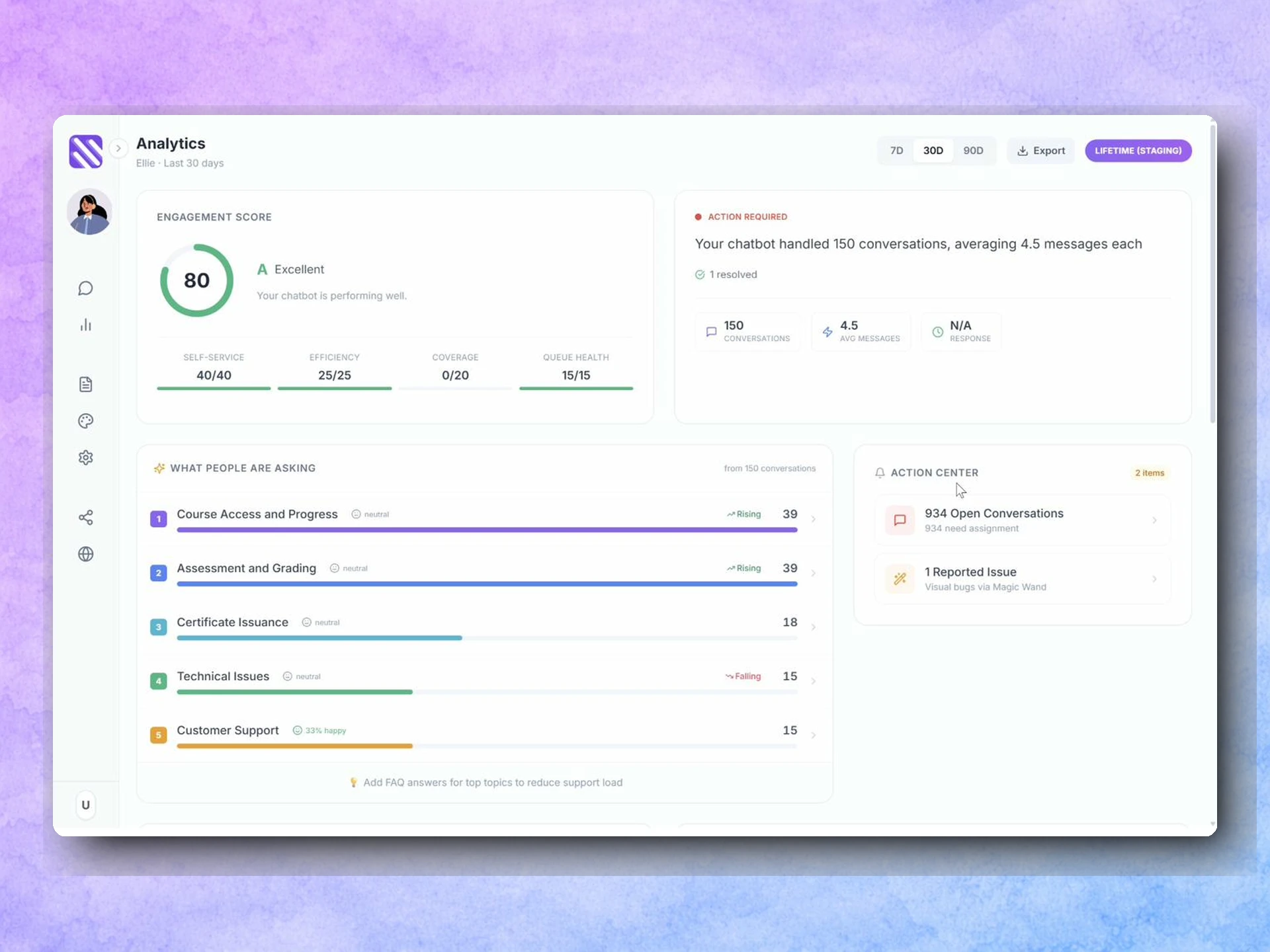Screen dimensions: 1270x952
Task: Click the Export button
Action: pyautogui.click(x=1040, y=151)
